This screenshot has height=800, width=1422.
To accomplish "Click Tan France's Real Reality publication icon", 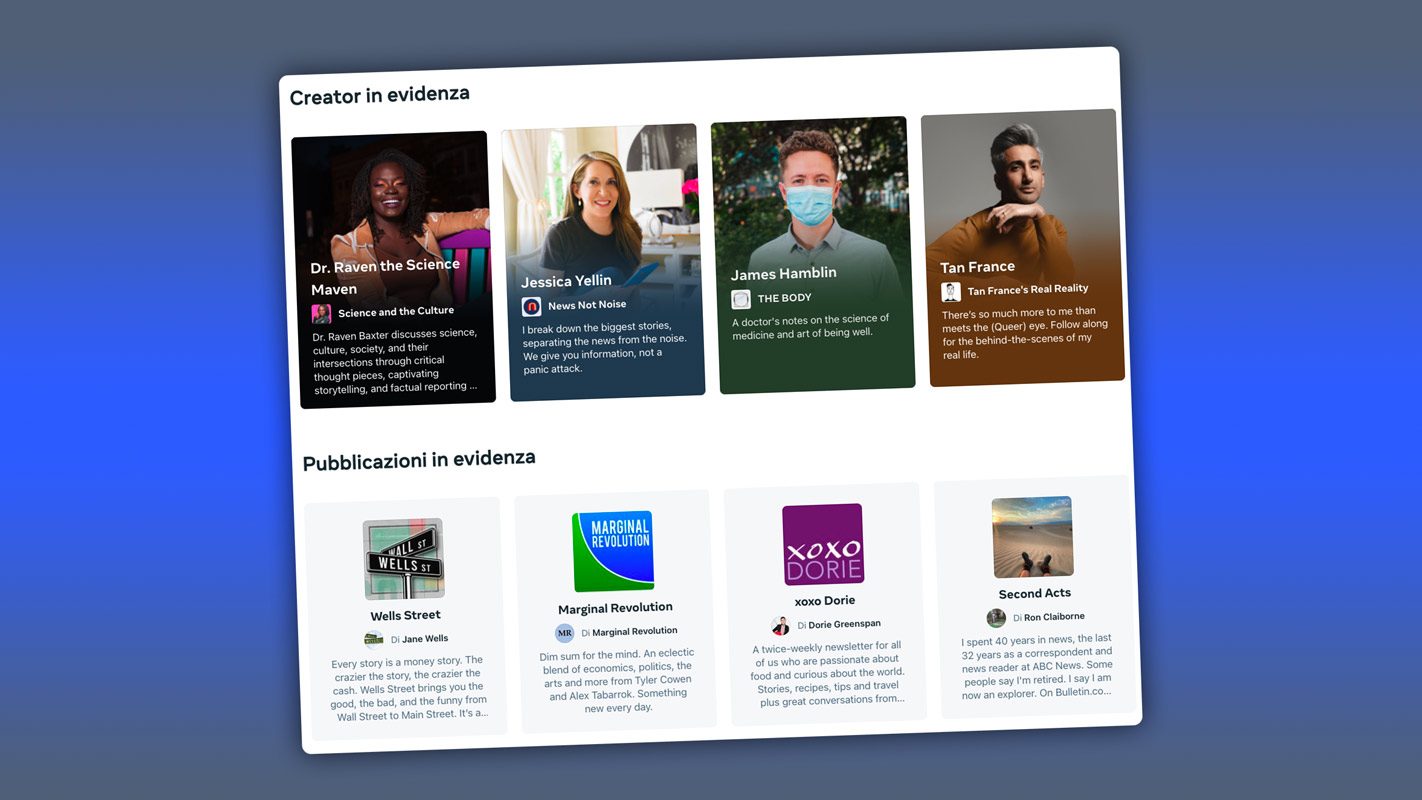I will coord(951,292).
